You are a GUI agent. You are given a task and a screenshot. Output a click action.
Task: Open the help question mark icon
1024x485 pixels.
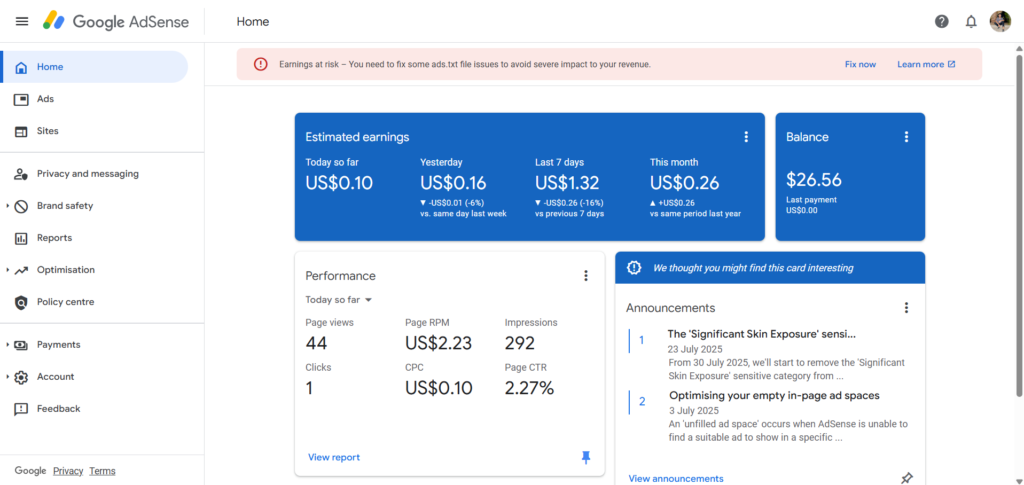(942, 22)
